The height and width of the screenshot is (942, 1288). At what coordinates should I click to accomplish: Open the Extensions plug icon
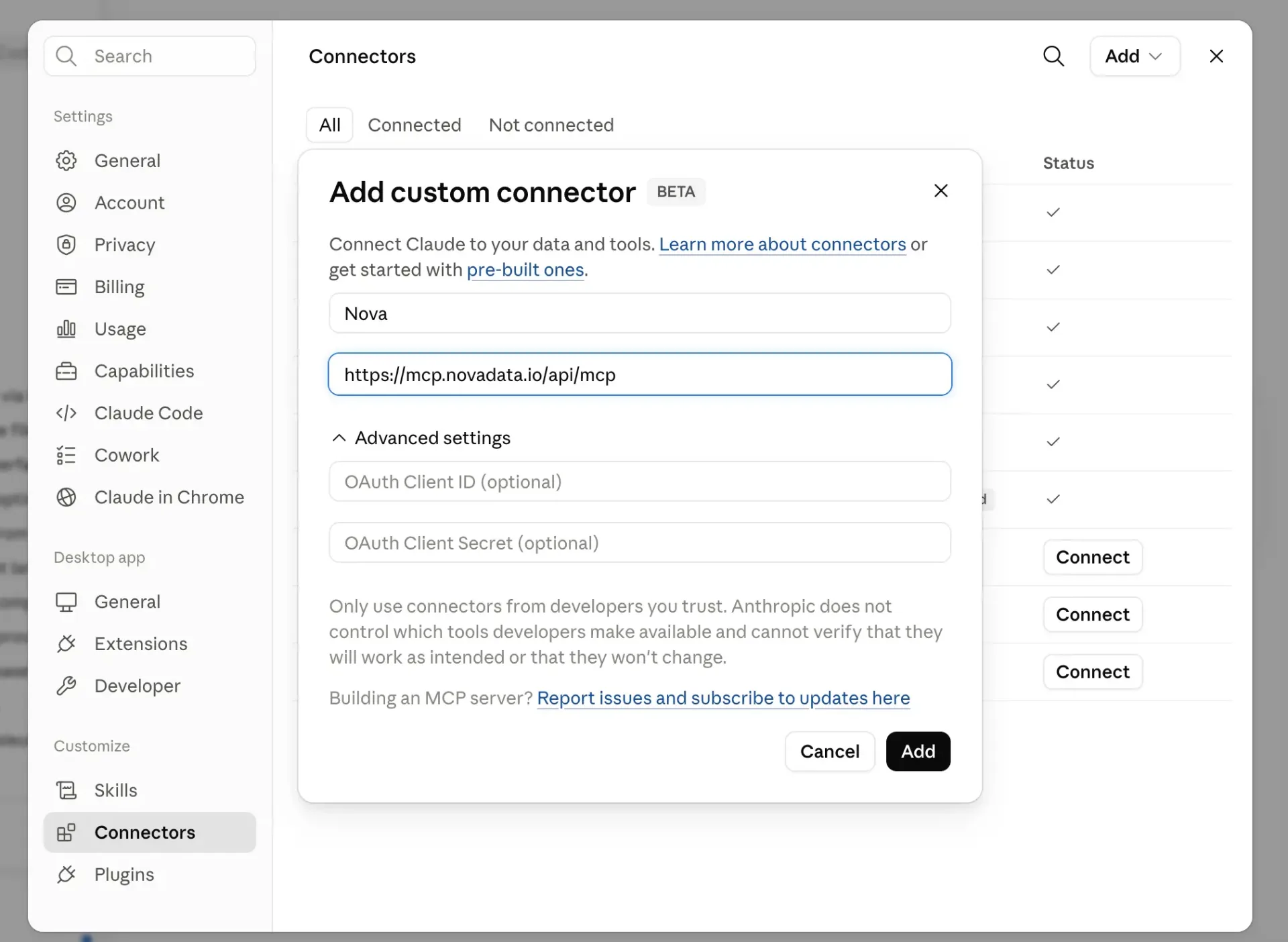click(x=66, y=644)
